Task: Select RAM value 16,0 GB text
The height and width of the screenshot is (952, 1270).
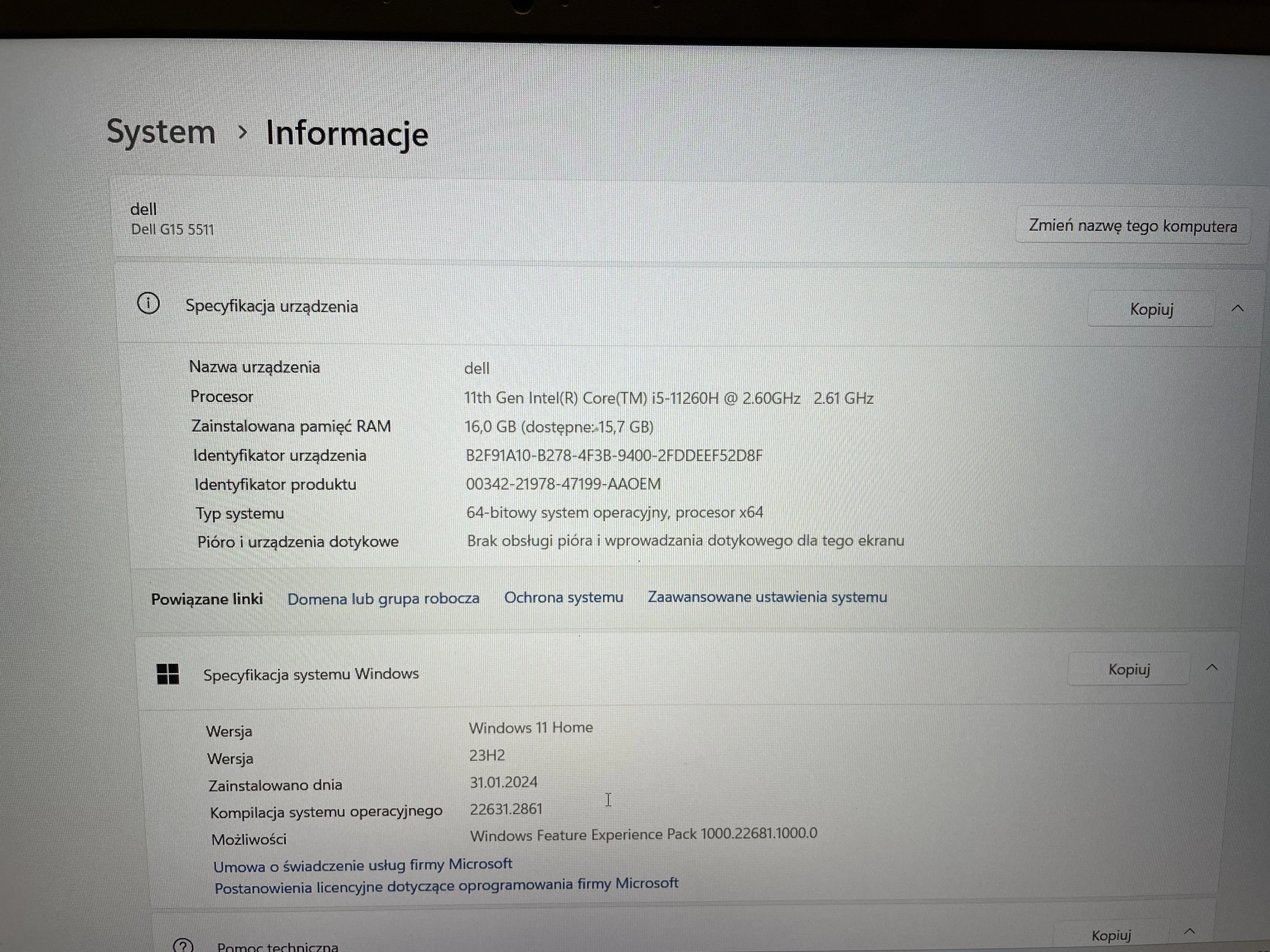Action: [559, 427]
